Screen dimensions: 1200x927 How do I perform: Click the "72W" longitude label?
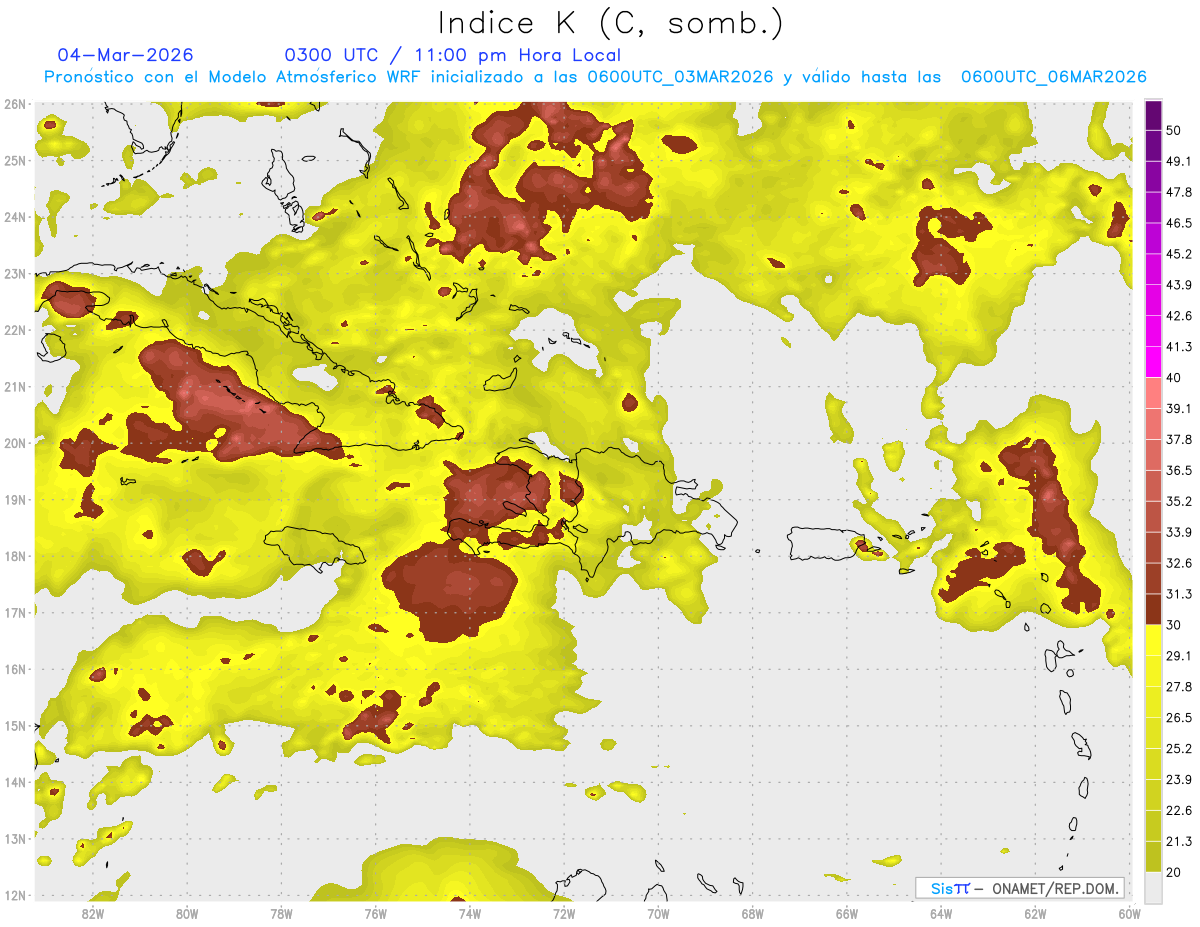tap(564, 913)
